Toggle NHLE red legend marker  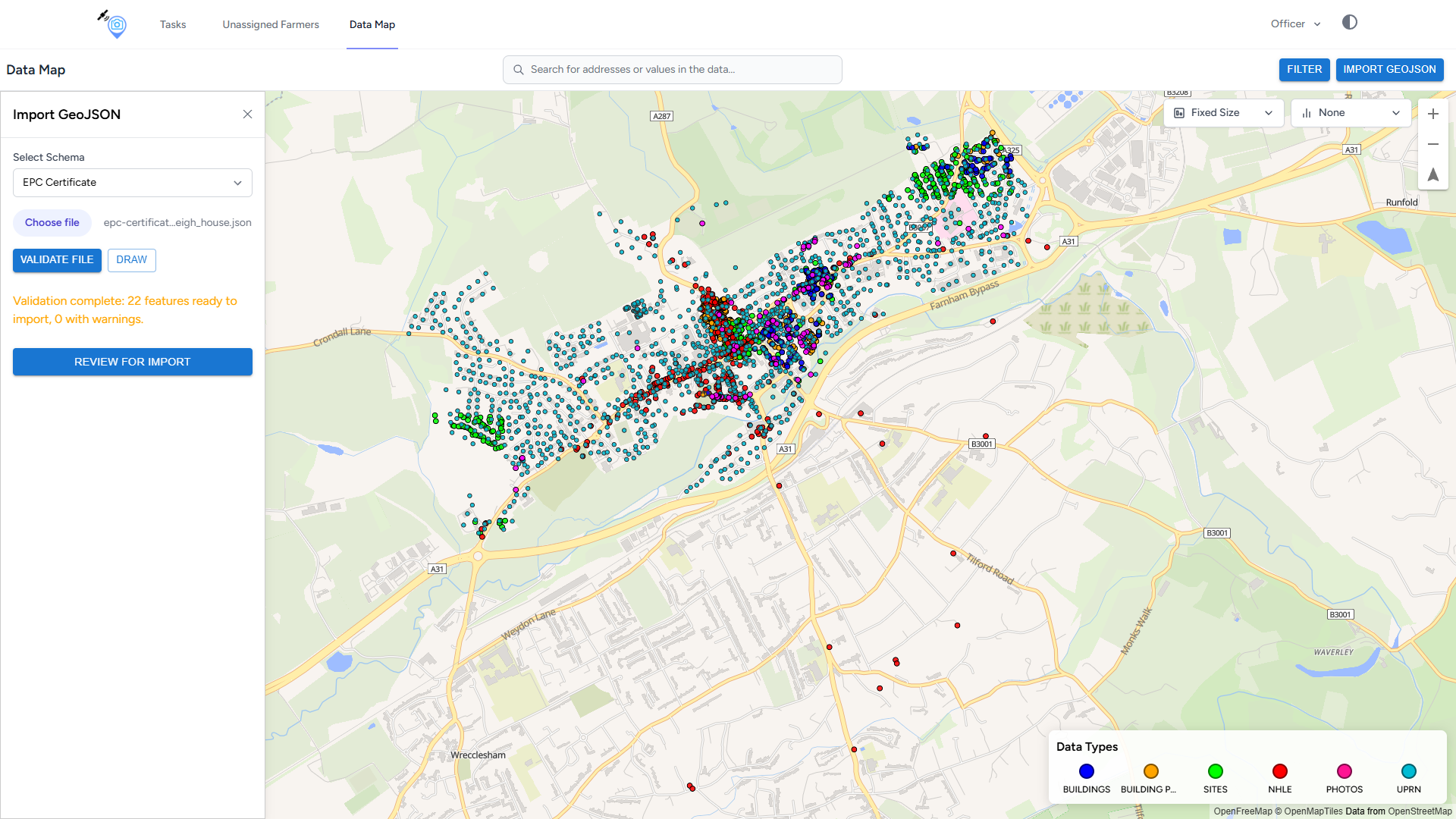click(1279, 771)
